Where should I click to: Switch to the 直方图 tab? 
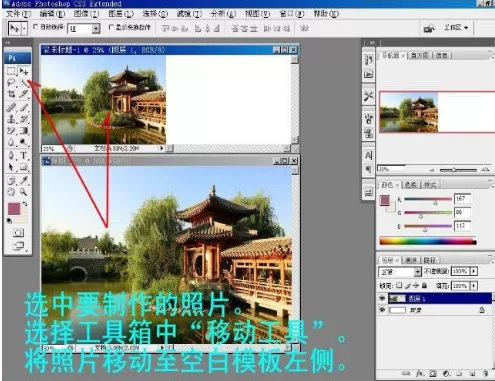tap(419, 55)
